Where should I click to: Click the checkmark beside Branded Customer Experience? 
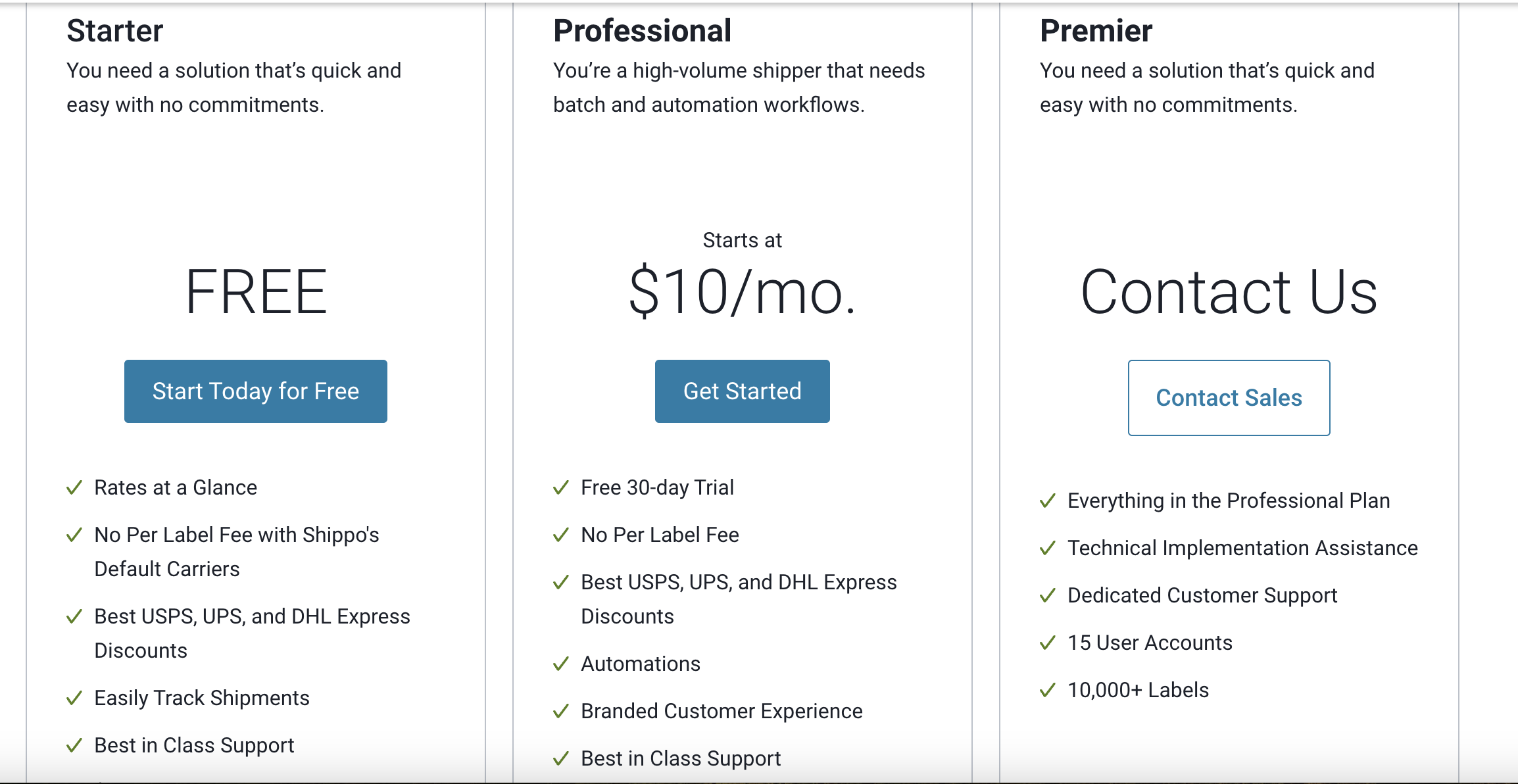560,711
